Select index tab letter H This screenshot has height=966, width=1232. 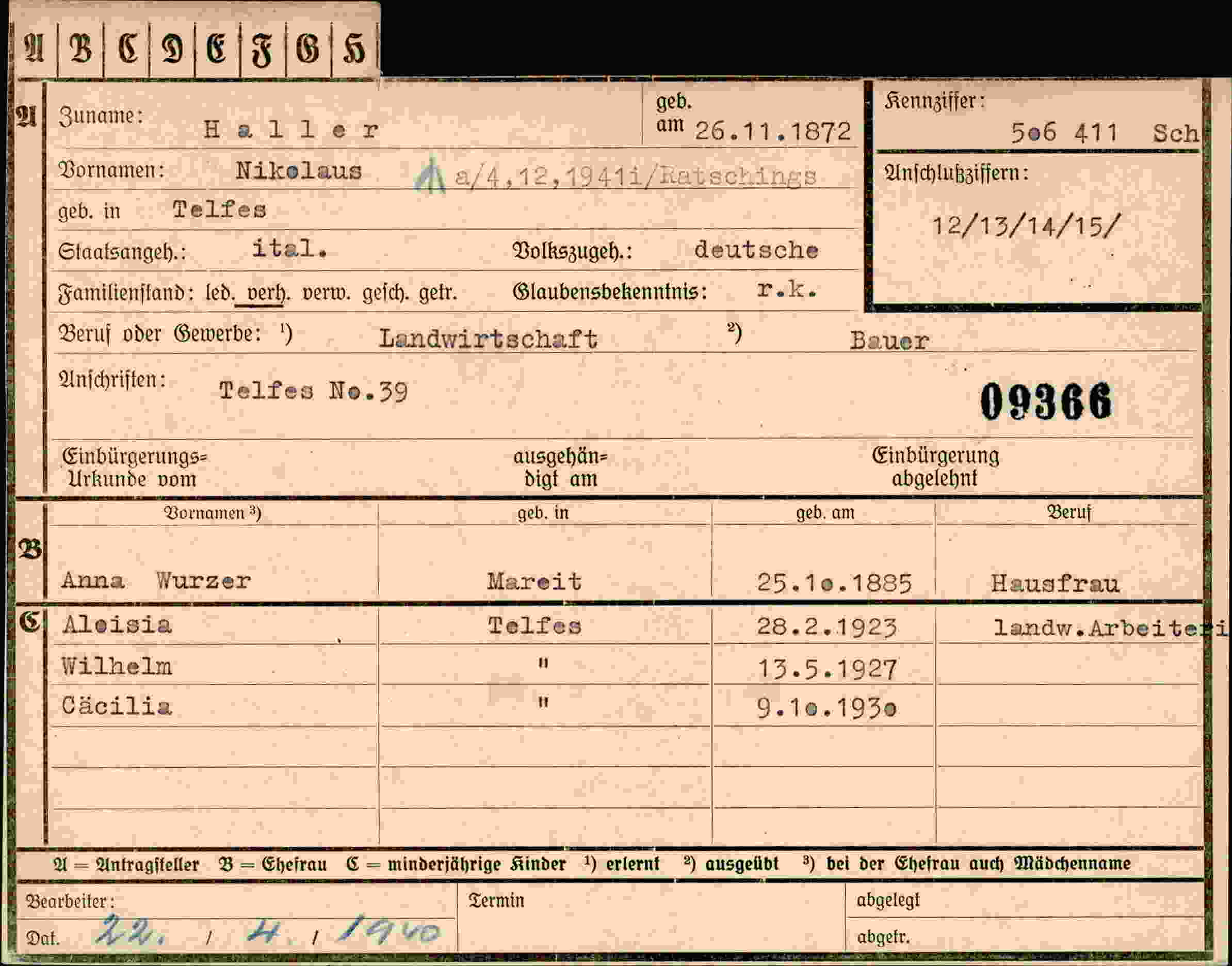point(354,48)
